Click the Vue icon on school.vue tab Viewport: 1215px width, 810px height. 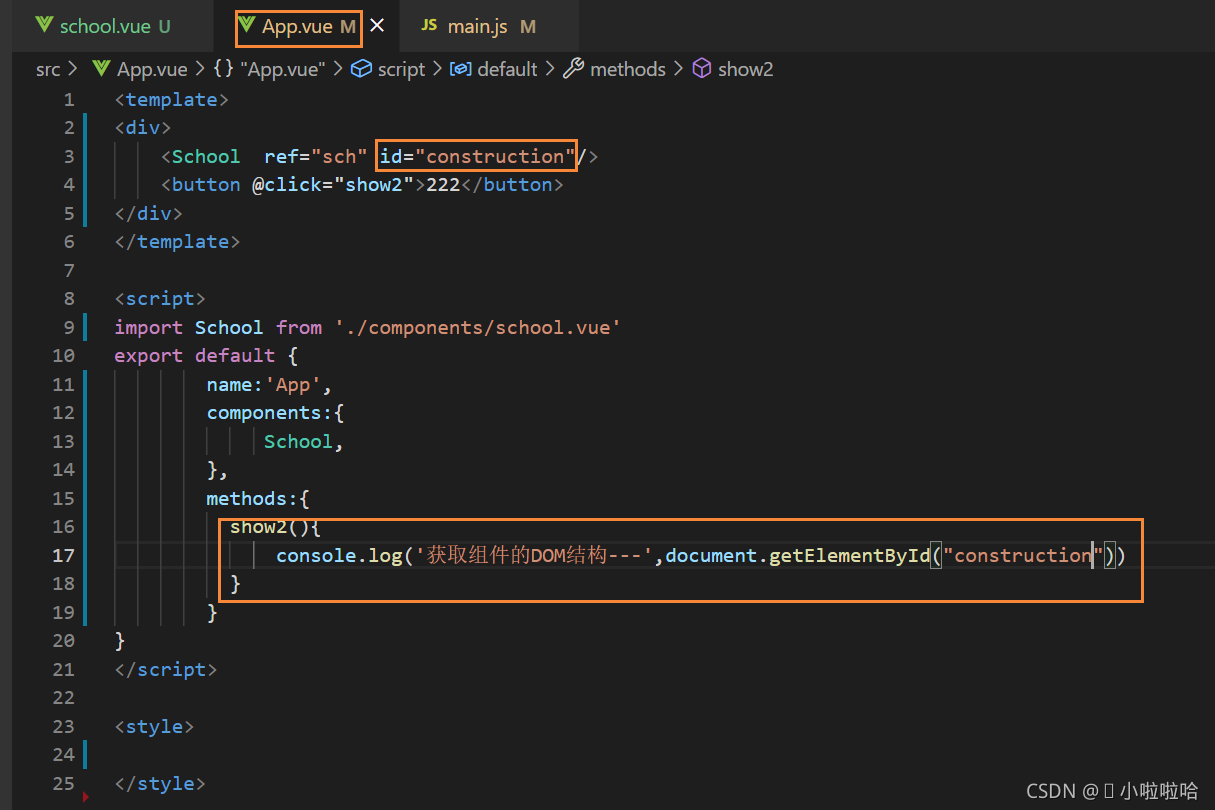coord(44,26)
